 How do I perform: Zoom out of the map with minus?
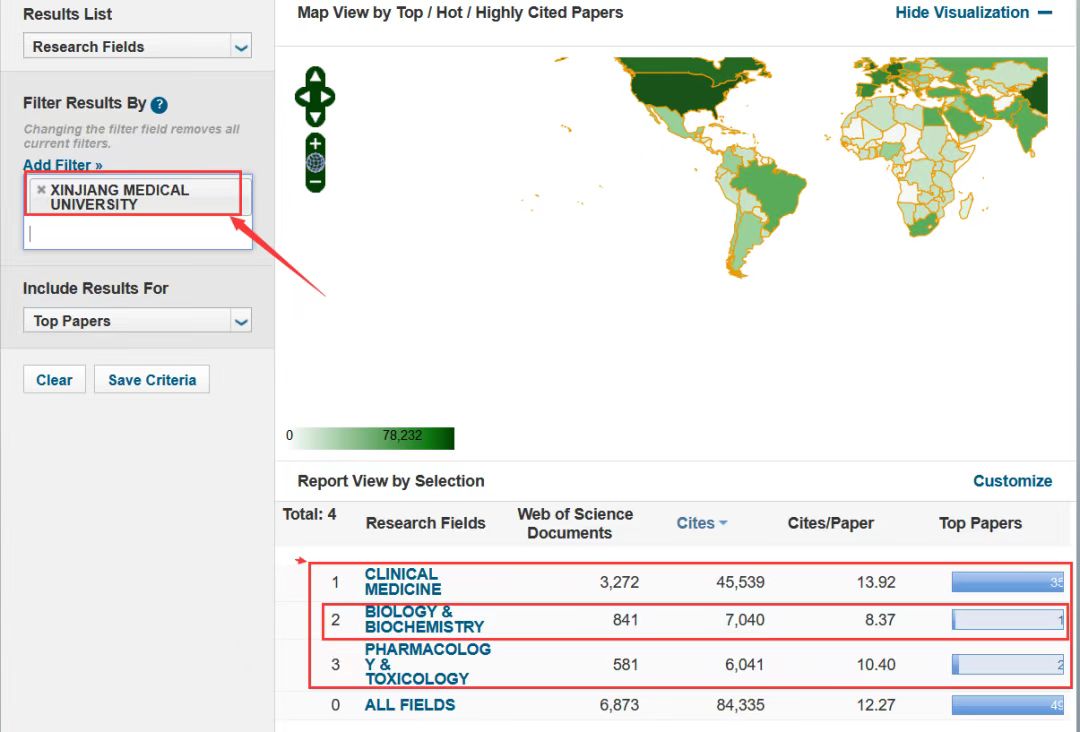point(315,182)
